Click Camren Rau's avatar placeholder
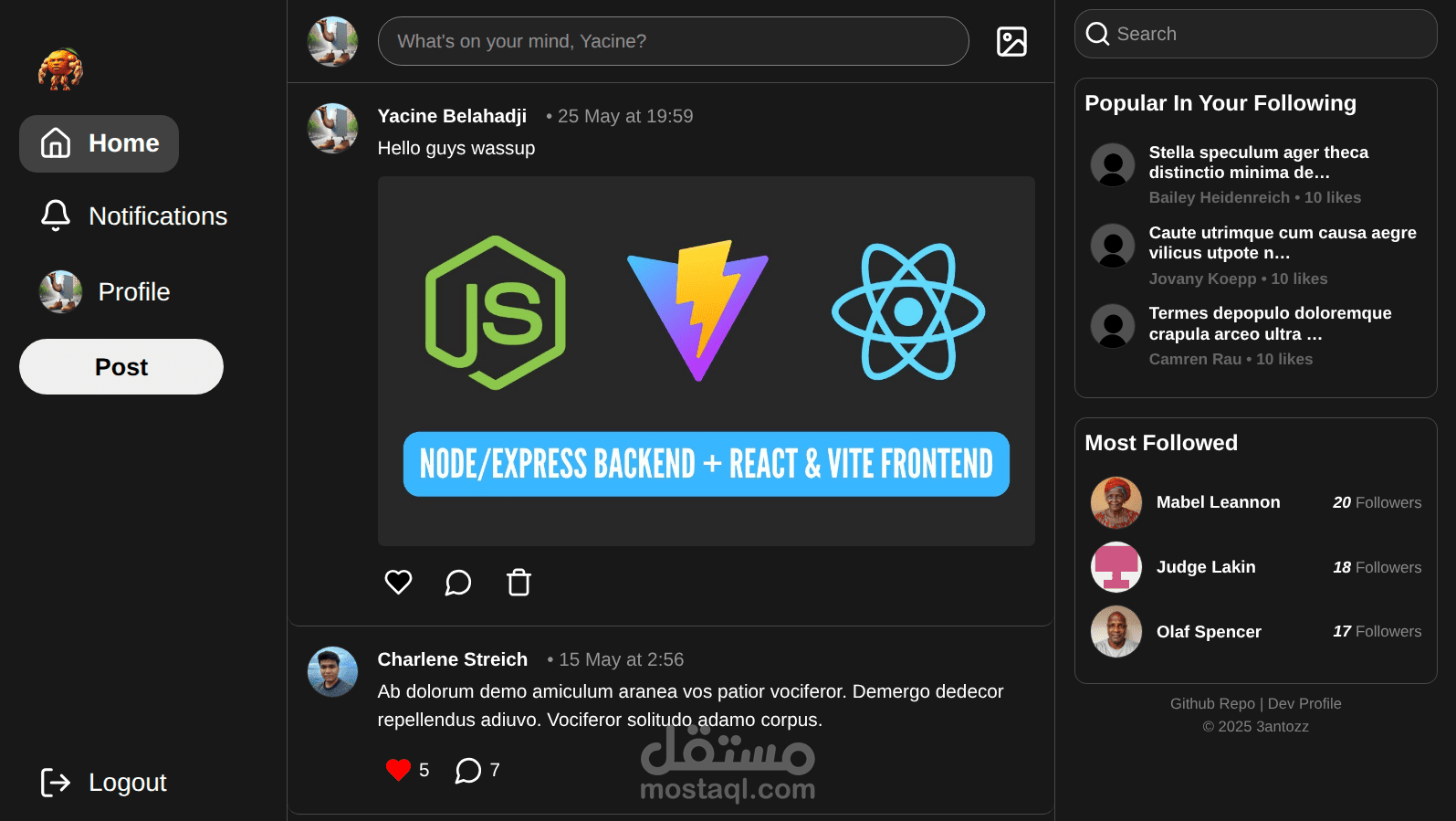Viewport: 1456px width, 821px height. [1113, 326]
